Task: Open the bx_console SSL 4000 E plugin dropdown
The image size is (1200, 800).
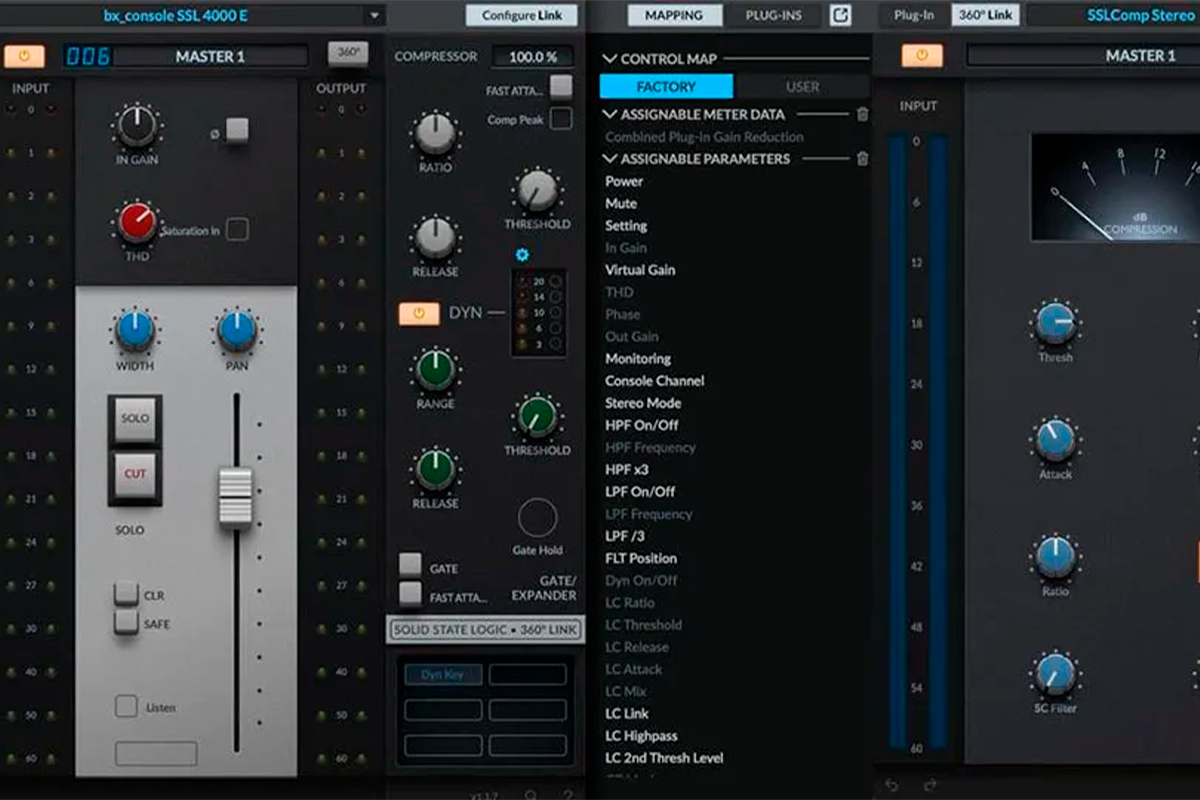Action: pos(375,16)
